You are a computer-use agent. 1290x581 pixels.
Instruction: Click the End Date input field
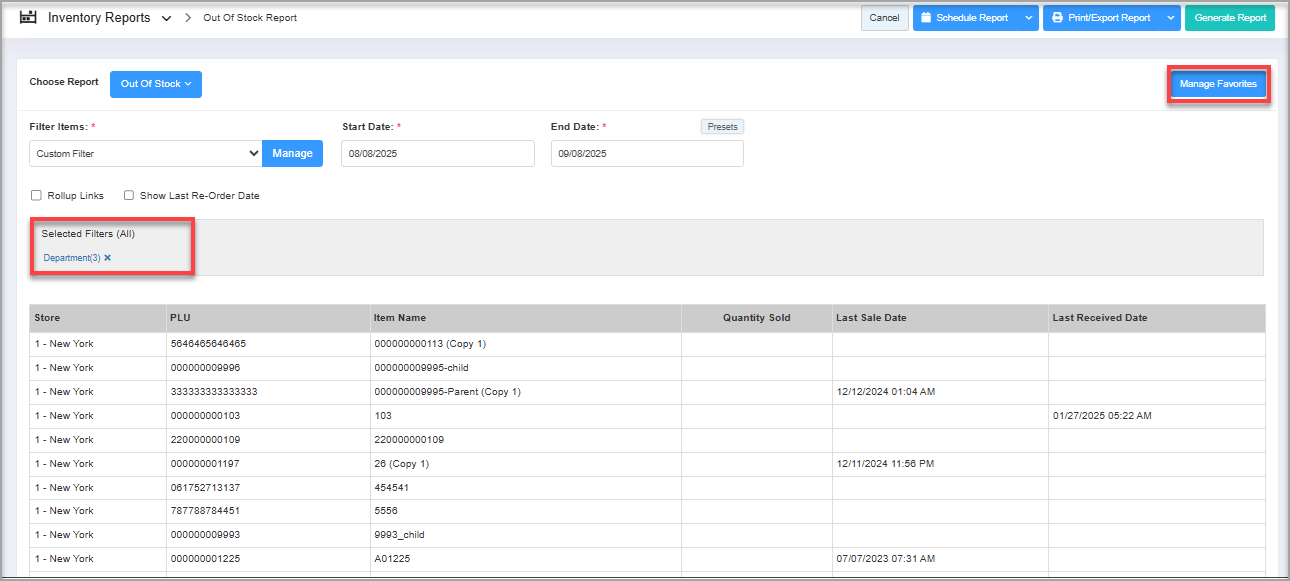pos(647,153)
